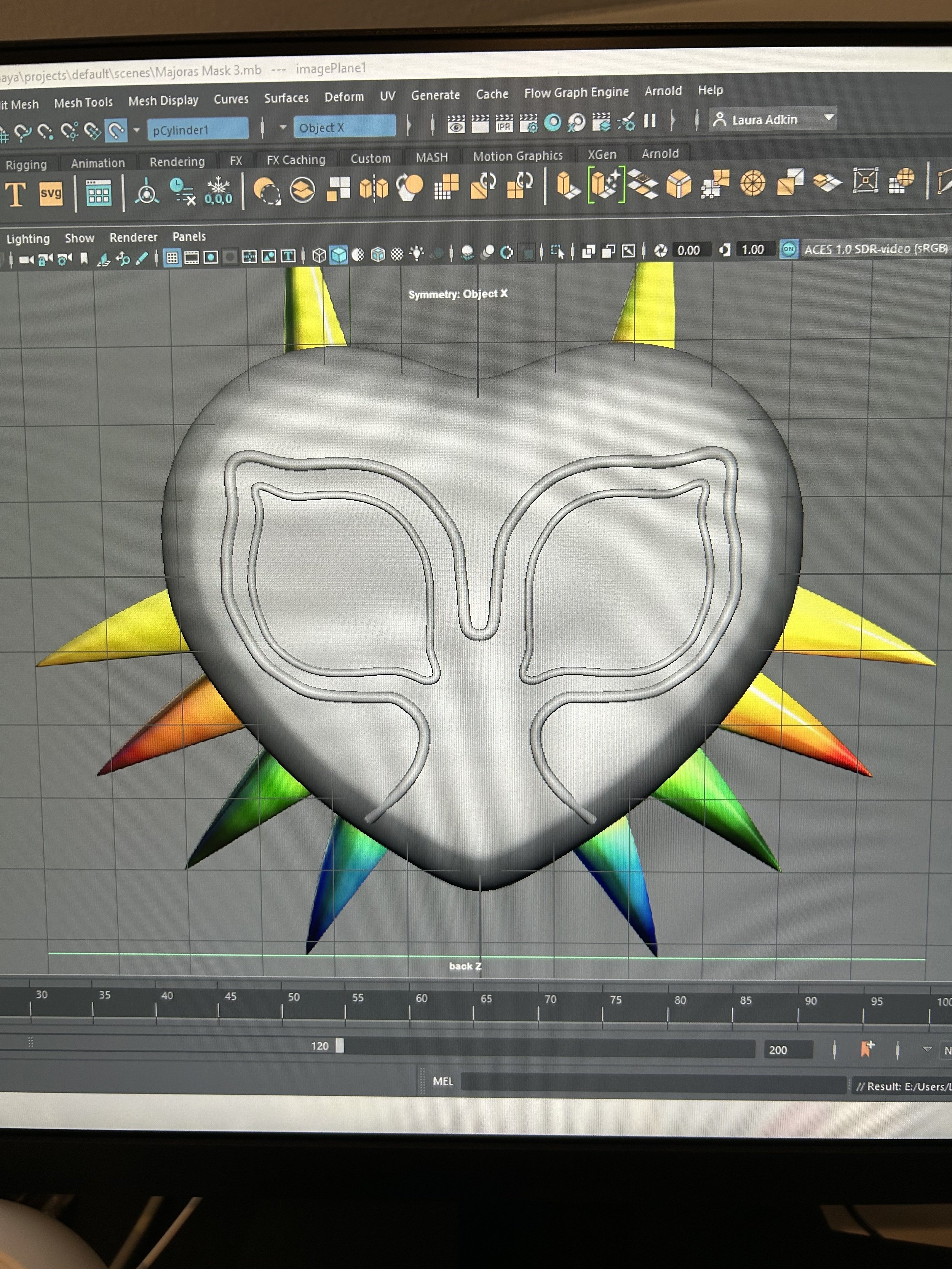Expand the Laura Adkin account dropdown
952x1269 pixels.
773,119
